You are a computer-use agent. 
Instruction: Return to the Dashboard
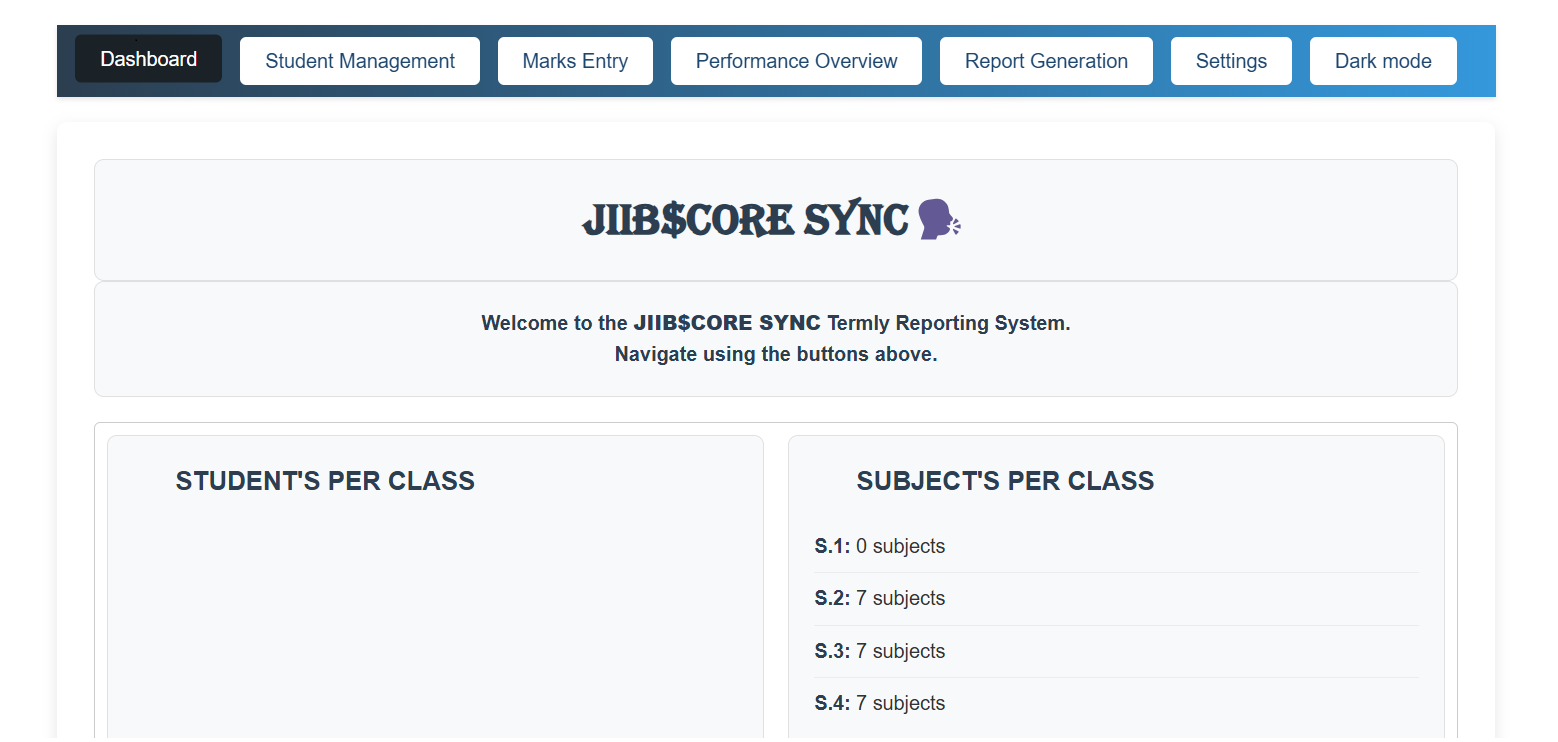tap(148, 59)
